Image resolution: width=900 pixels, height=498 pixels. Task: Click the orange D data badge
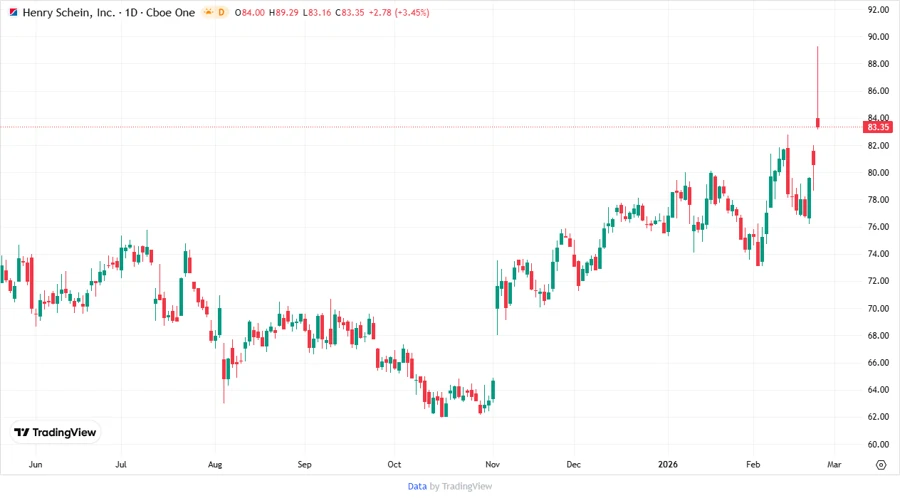pyautogui.click(x=222, y=12)
